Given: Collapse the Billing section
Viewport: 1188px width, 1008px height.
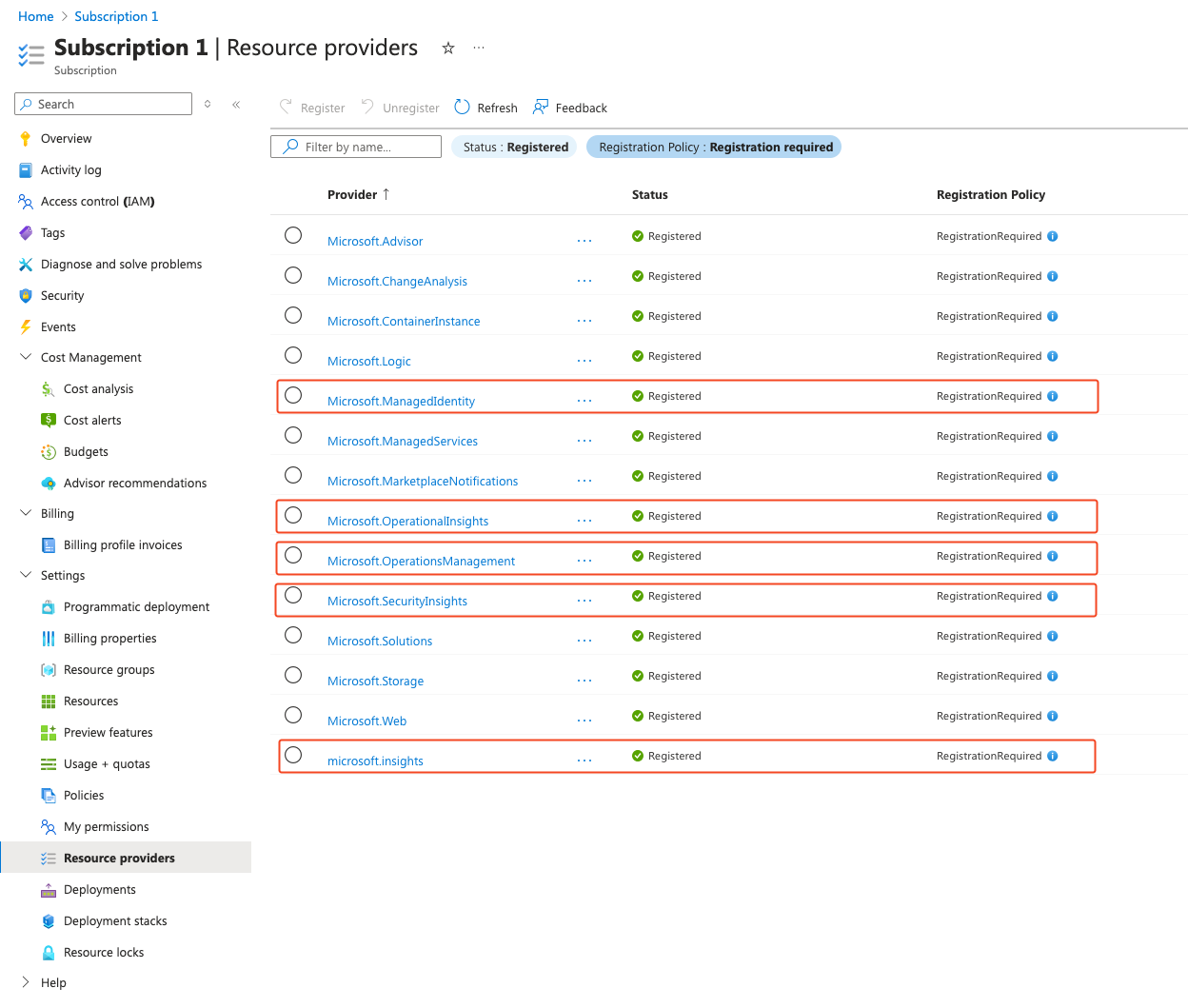Looking at the screenshot, I should pyautogui.click(x=26, y=513).
